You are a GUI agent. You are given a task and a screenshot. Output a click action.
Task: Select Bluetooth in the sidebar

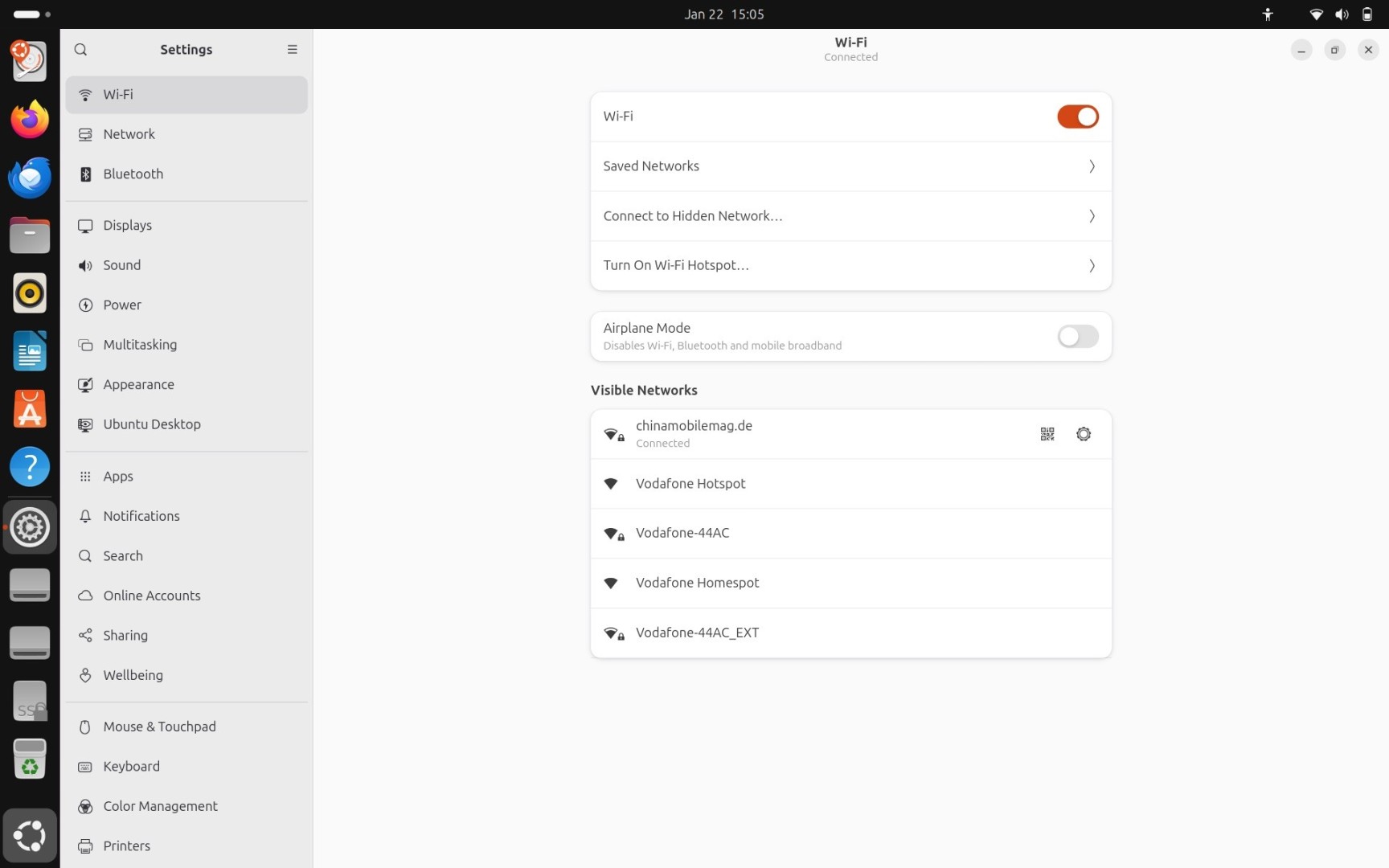pyautogui.click(x=133, y=174)
